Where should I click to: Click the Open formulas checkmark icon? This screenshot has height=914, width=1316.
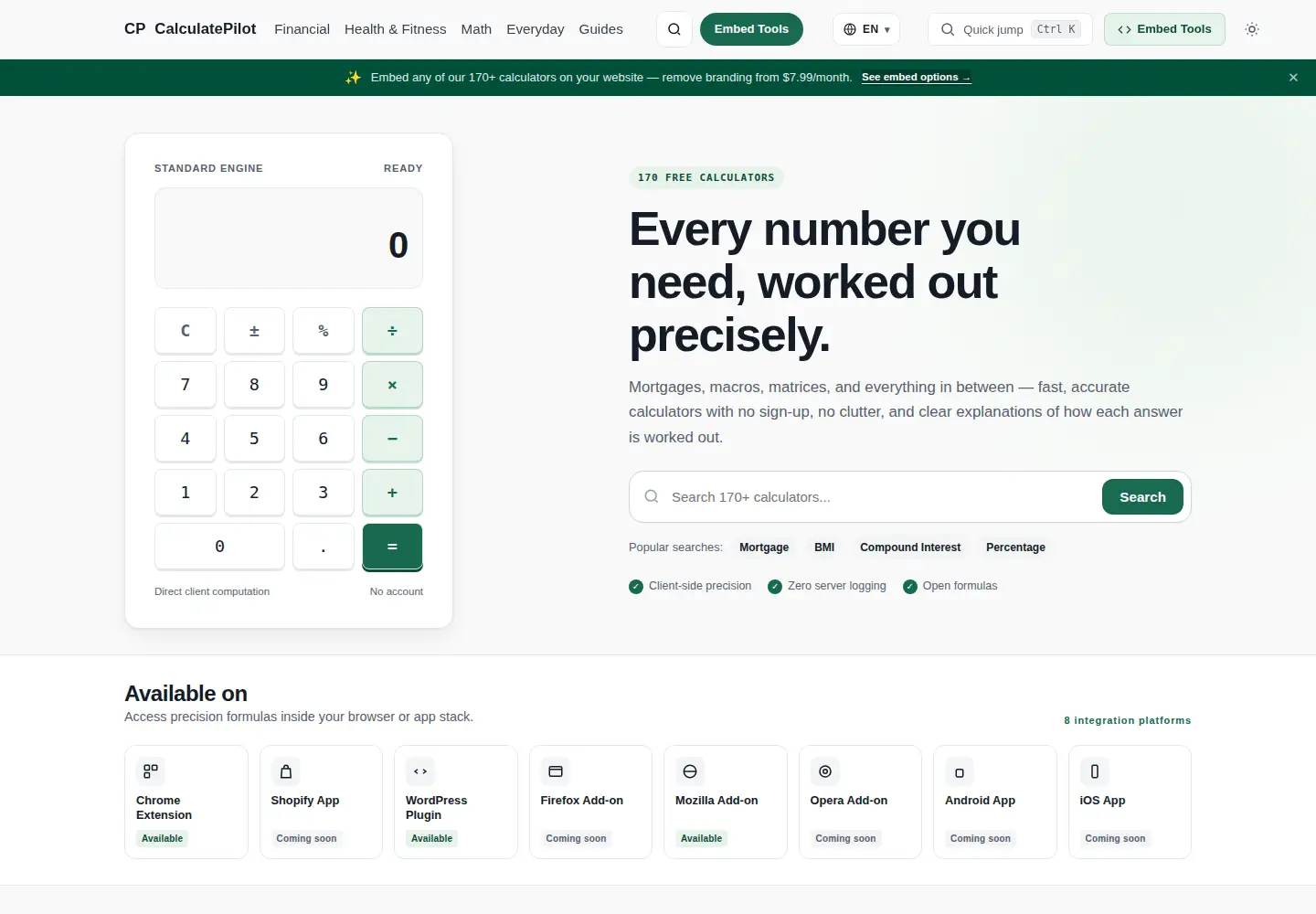[910, 587]
